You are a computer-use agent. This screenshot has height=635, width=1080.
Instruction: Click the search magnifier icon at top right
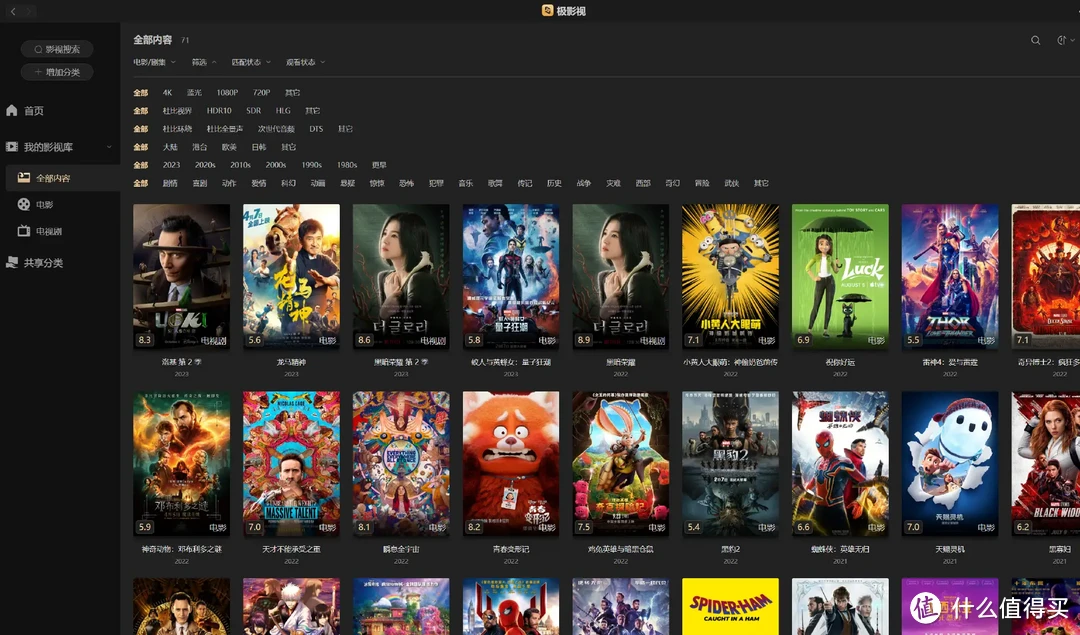coord(1036,41)
